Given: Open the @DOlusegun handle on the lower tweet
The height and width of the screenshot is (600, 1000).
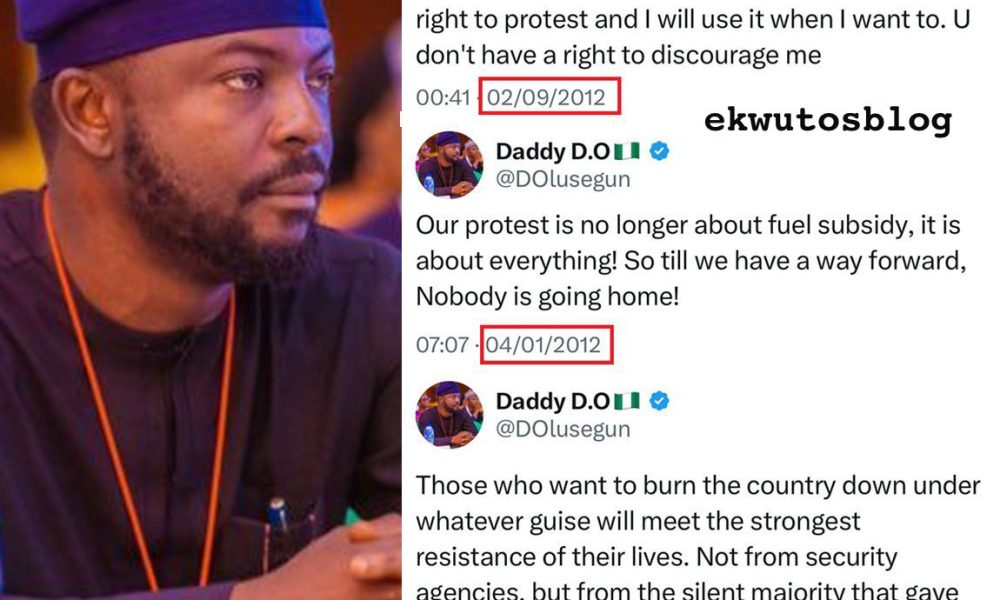Looking at the screenshot, I should click(x=563, y=429).
